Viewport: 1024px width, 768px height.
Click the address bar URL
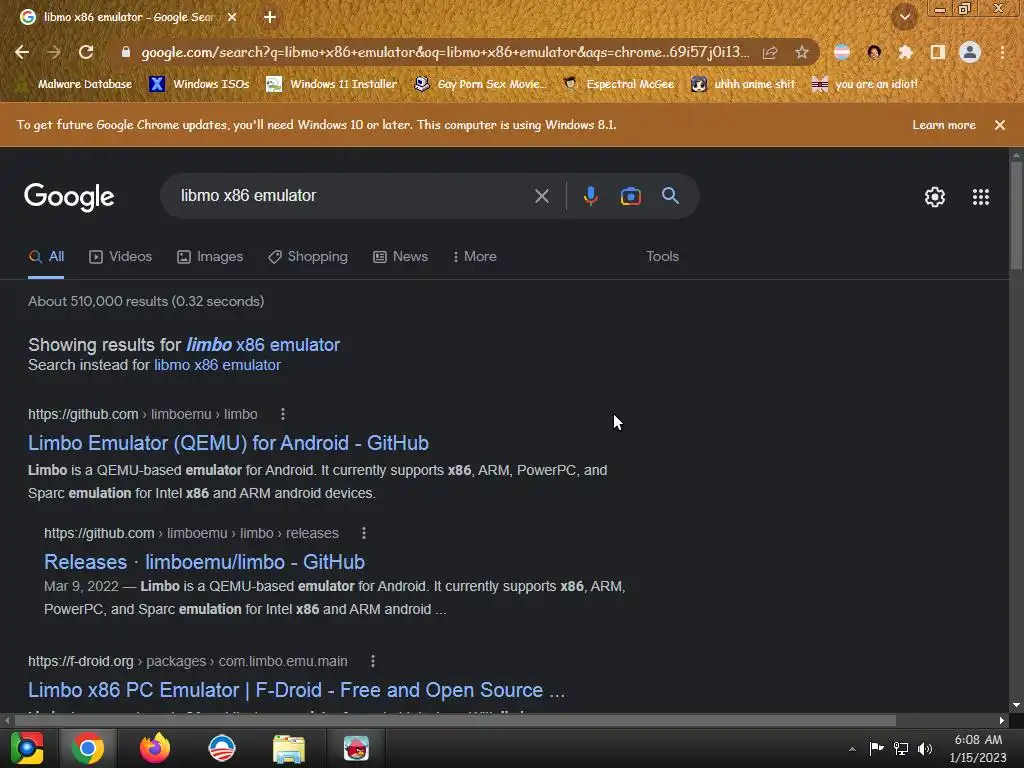(445, 52)
